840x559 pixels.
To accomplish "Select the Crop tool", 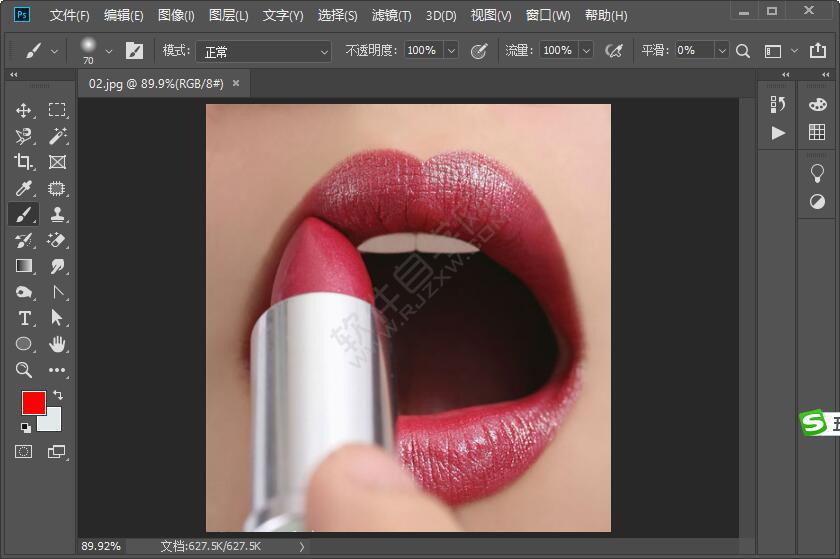I will 23,162.
